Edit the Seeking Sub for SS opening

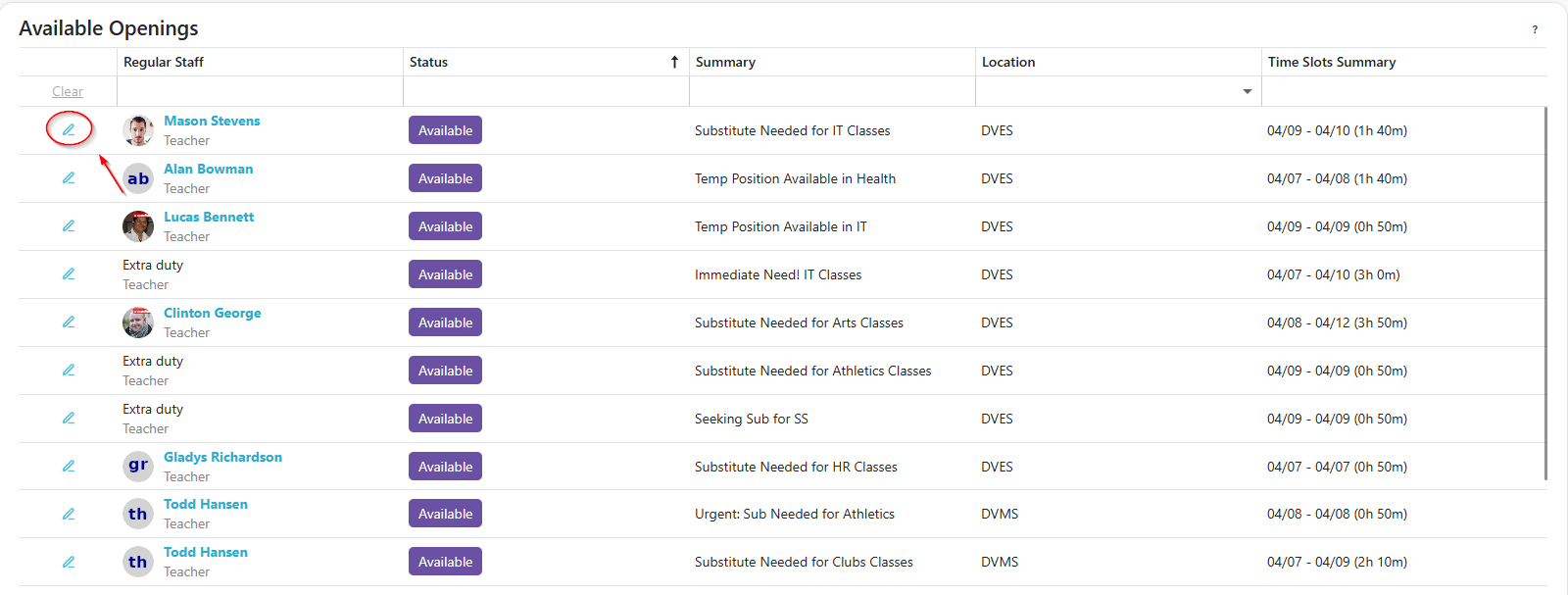click(x=69, y=418)
